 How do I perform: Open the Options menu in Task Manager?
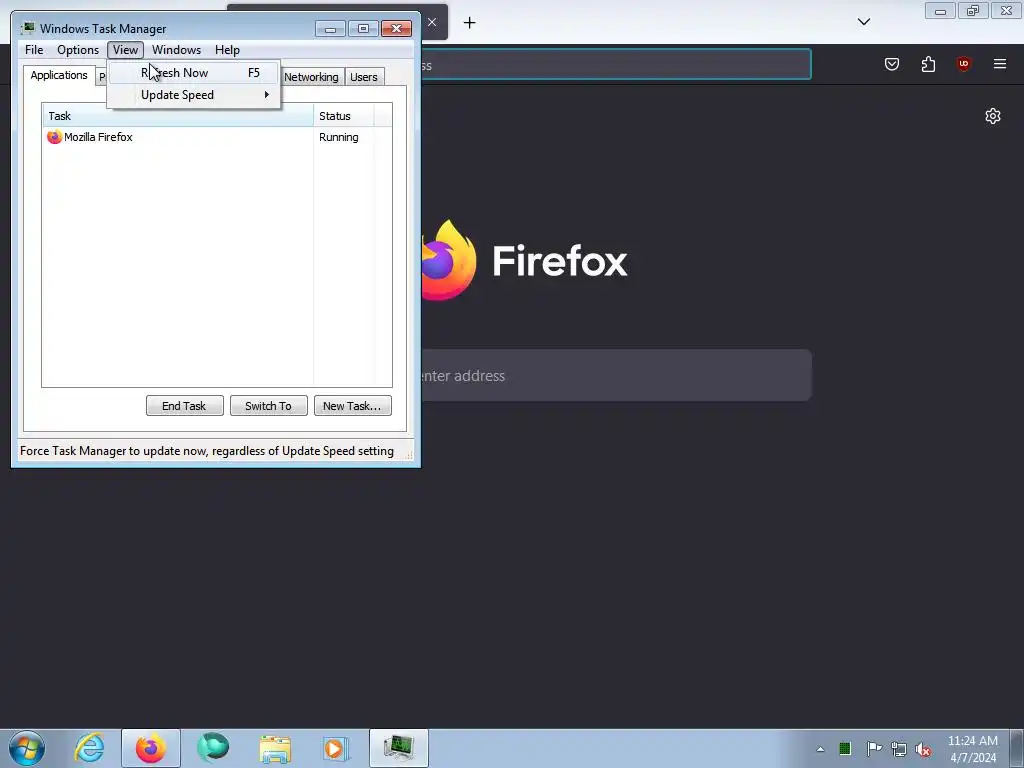click(x=78, y=50)
